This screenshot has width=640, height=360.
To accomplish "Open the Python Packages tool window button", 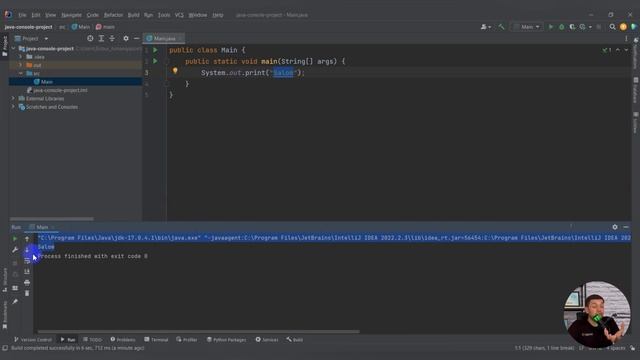I will pos(226,340).
